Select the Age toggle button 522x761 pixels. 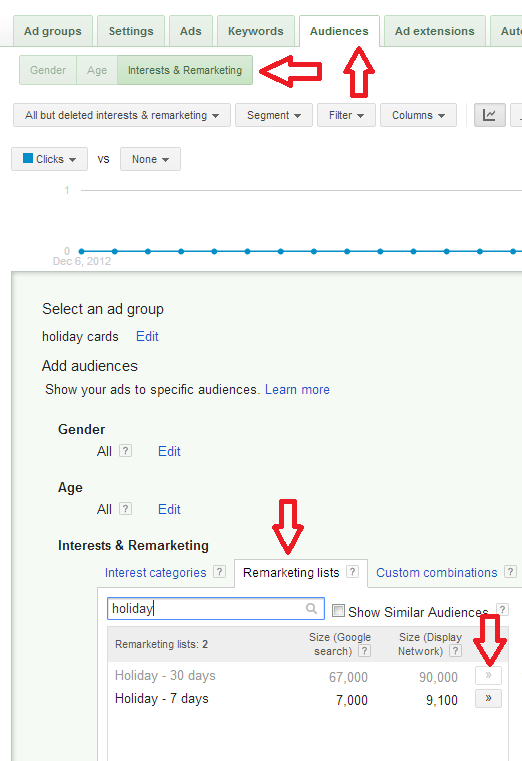coord(97,70)
